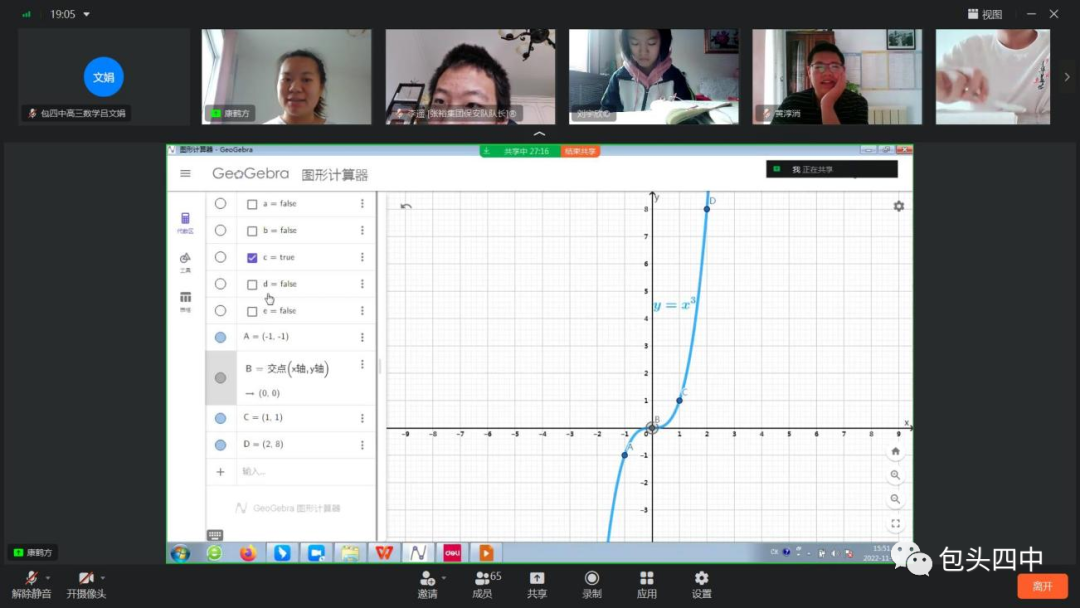The width and height of the screenshot is (1080, 608).
Task: Open more options for point D row
Action: (362, 445)
